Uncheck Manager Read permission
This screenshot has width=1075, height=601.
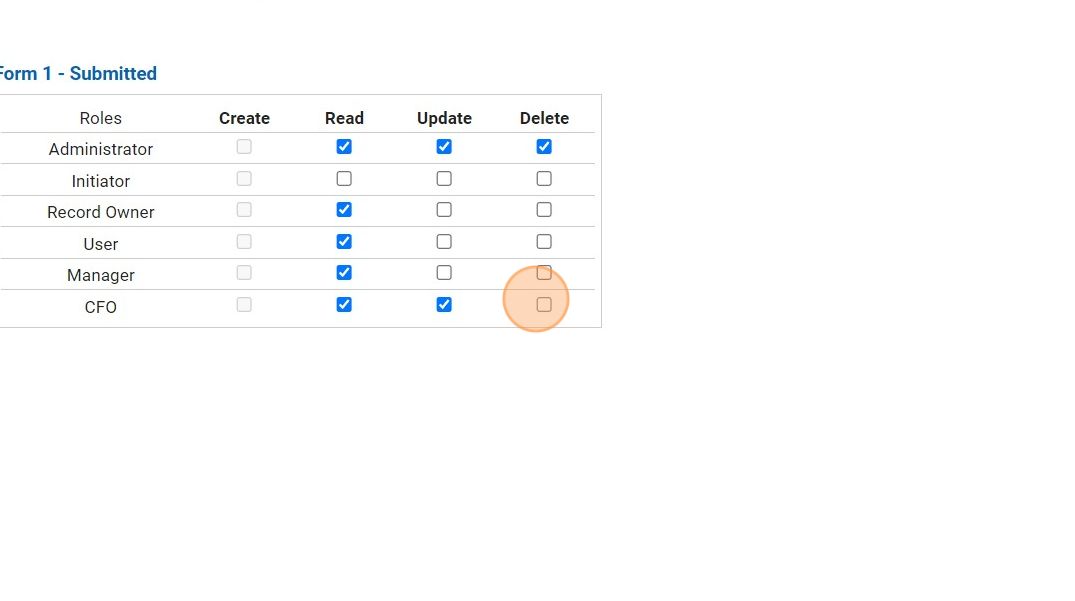pos(344,273)
